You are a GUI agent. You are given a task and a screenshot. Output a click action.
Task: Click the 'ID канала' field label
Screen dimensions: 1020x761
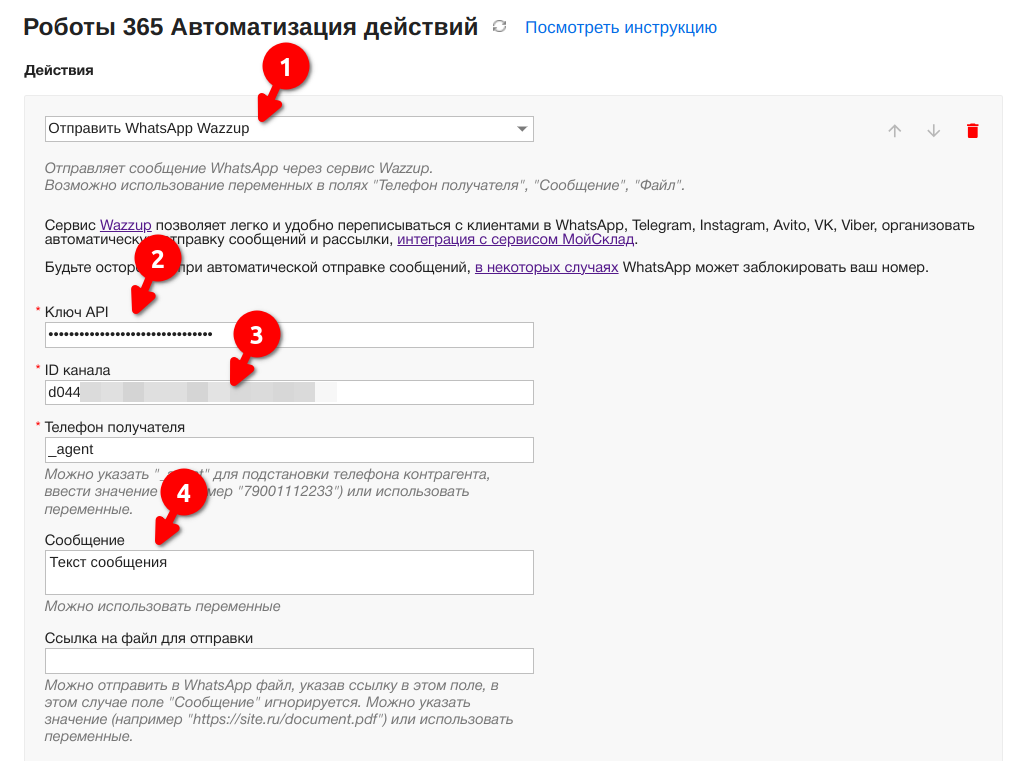(x=77, y=370)
